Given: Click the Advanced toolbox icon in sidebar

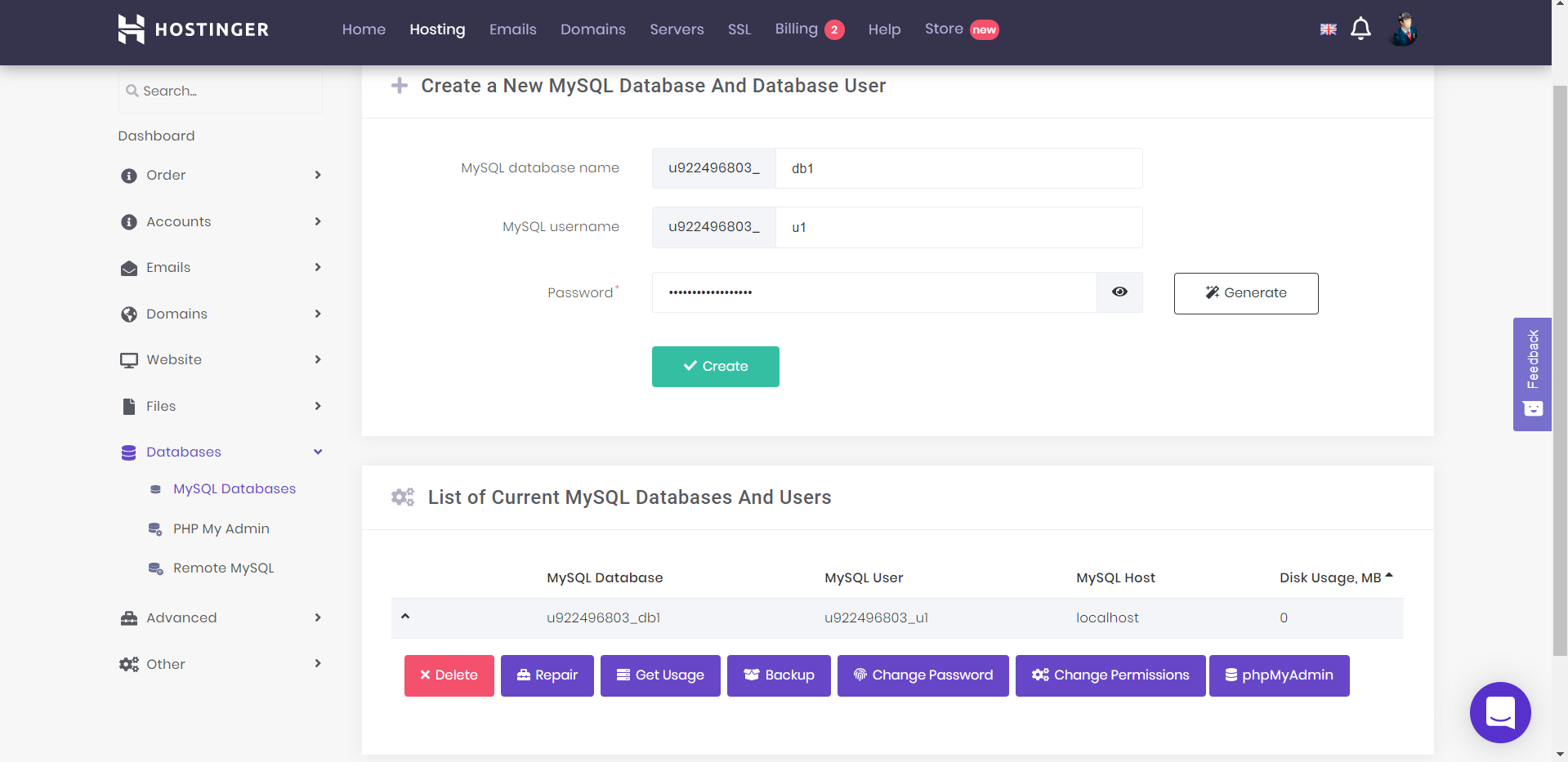Looking at the screenshot, I should tap(129, 618).
